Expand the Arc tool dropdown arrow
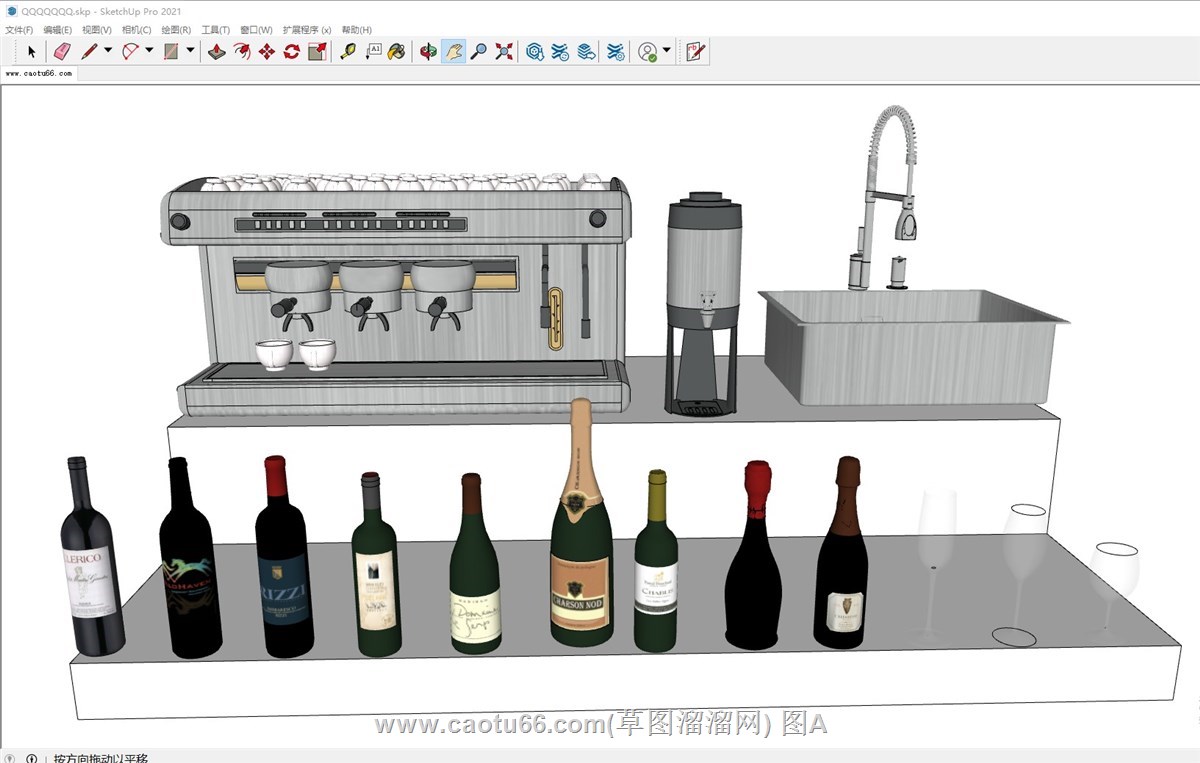 tap(149, 51)
